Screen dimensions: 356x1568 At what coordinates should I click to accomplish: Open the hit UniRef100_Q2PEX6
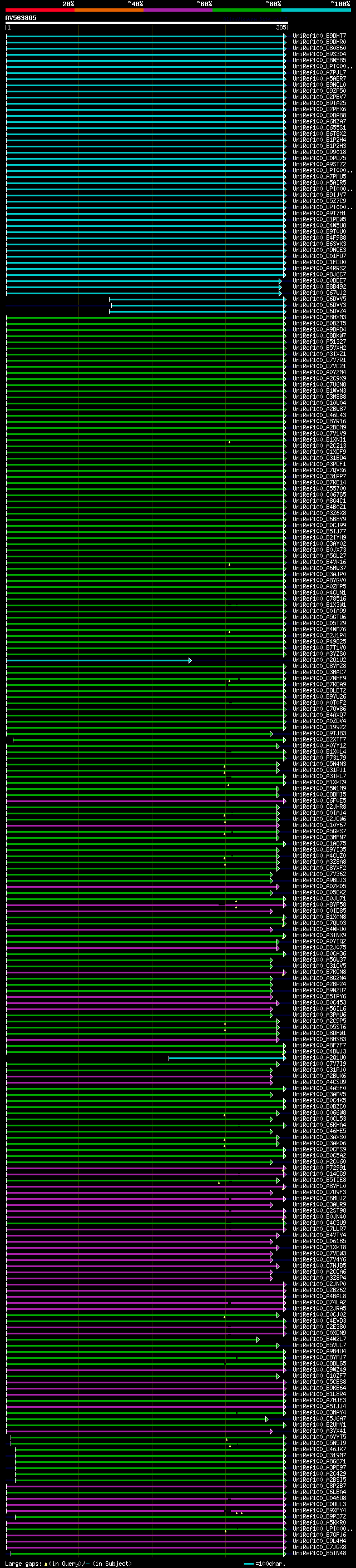pos(319,110)
